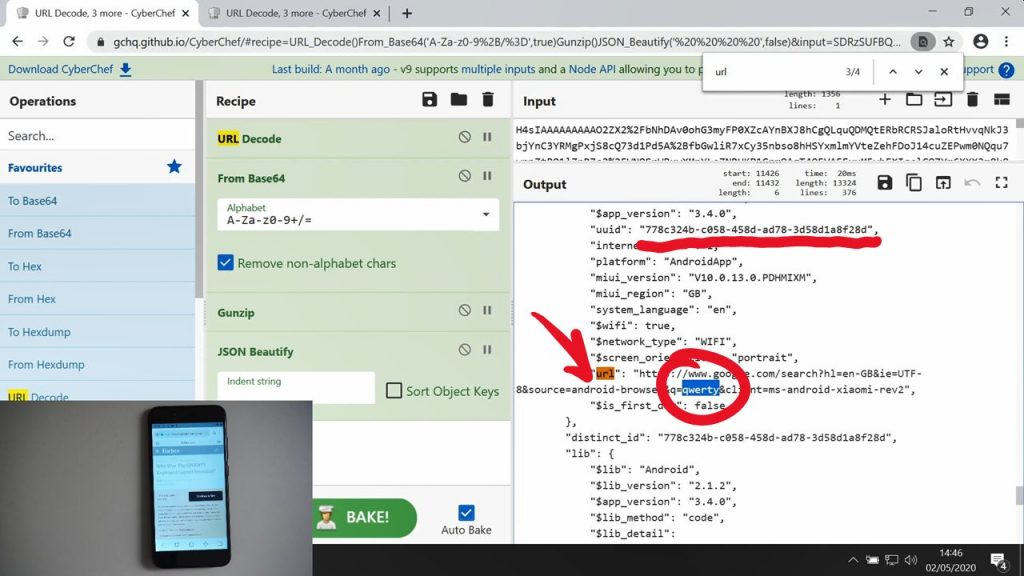Click the BAKE! button
The height and width of the screenshot is (576, 1024).
[x=364, y=517]
